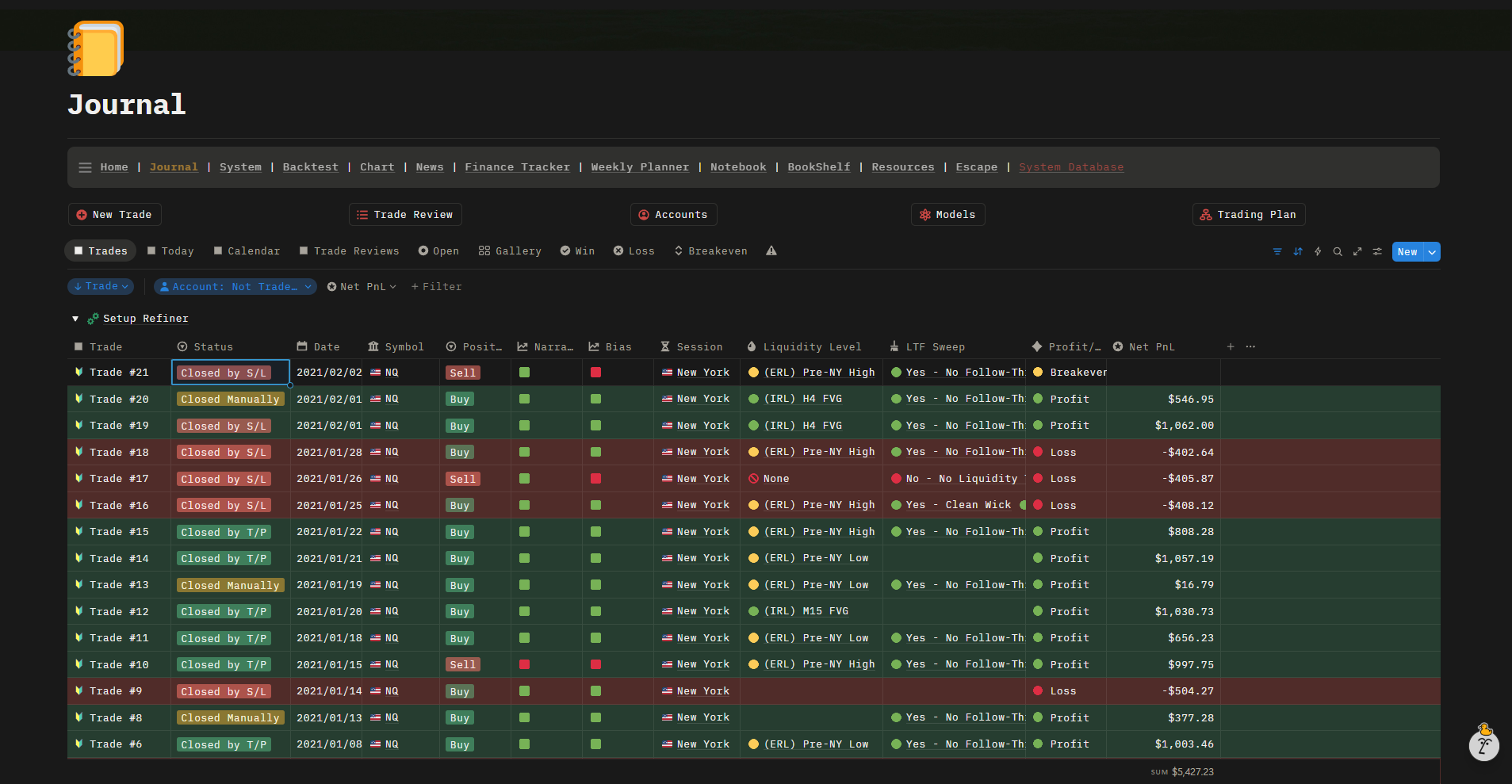Open automations via the lightning bolt icon
This screenshot has width=1512, height=784.
[1318, 252]
